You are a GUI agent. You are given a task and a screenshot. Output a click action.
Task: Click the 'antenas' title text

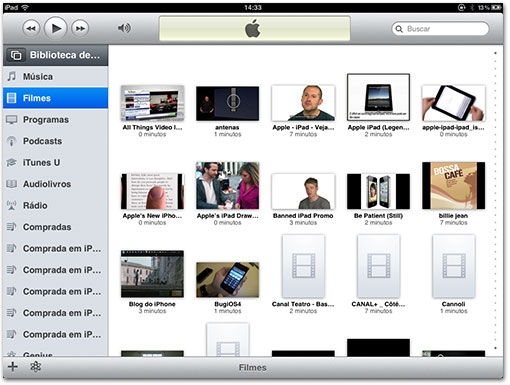point(227,127)
